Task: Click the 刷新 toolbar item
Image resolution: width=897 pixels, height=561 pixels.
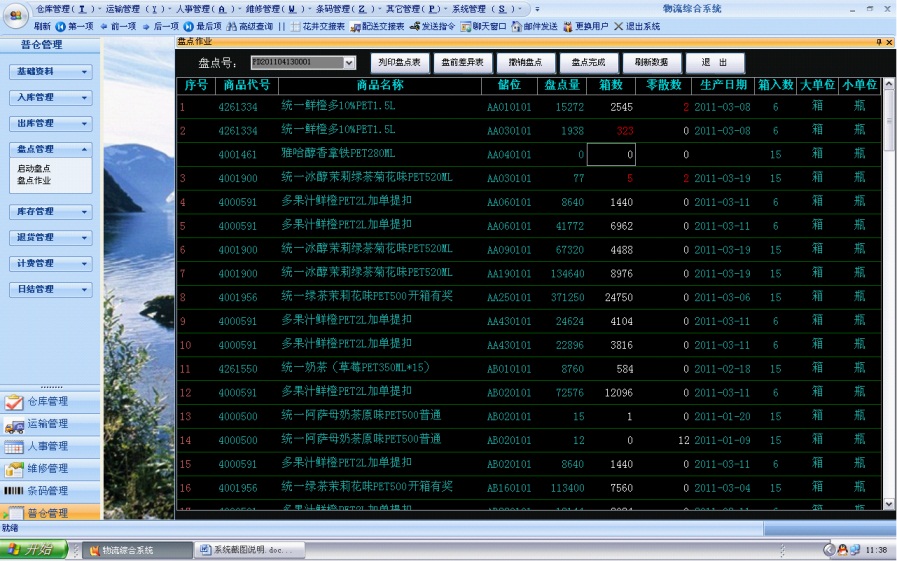Action: click(42, 26)
